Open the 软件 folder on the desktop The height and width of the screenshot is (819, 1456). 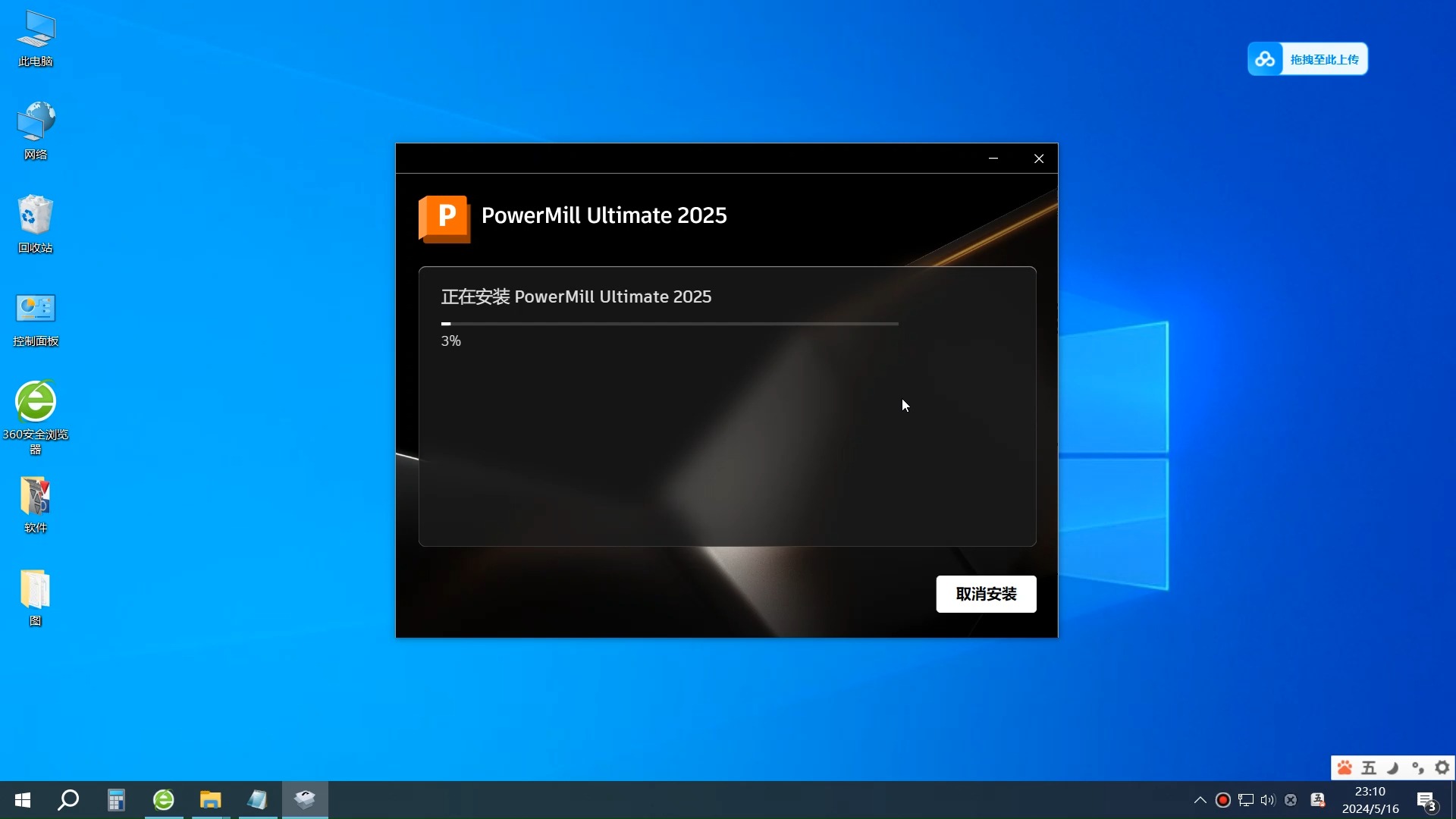point(36,504)
